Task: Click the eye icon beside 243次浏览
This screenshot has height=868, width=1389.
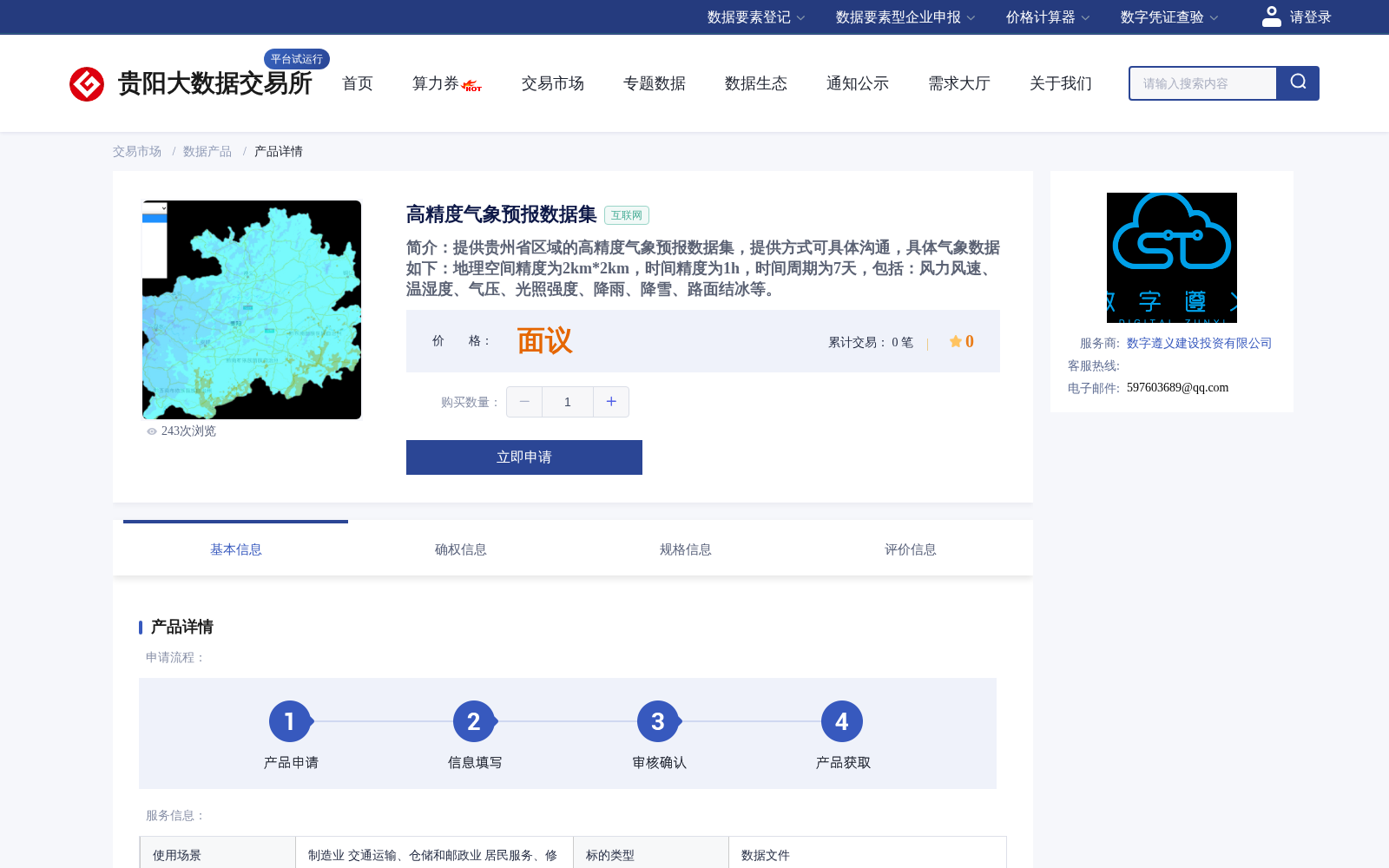Action: pyautogui.click(x=152, y=431)
